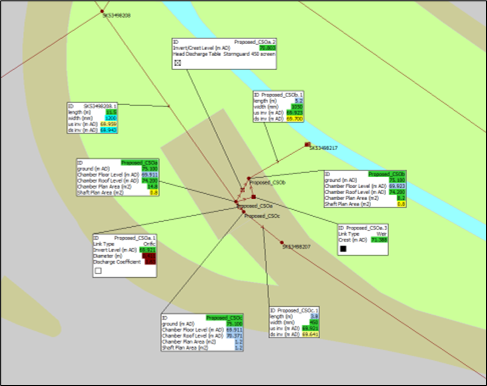Click the green length value in SK53498208.1 label
The width and height of the screenshot is (487, 386).
tap(111, 112)
